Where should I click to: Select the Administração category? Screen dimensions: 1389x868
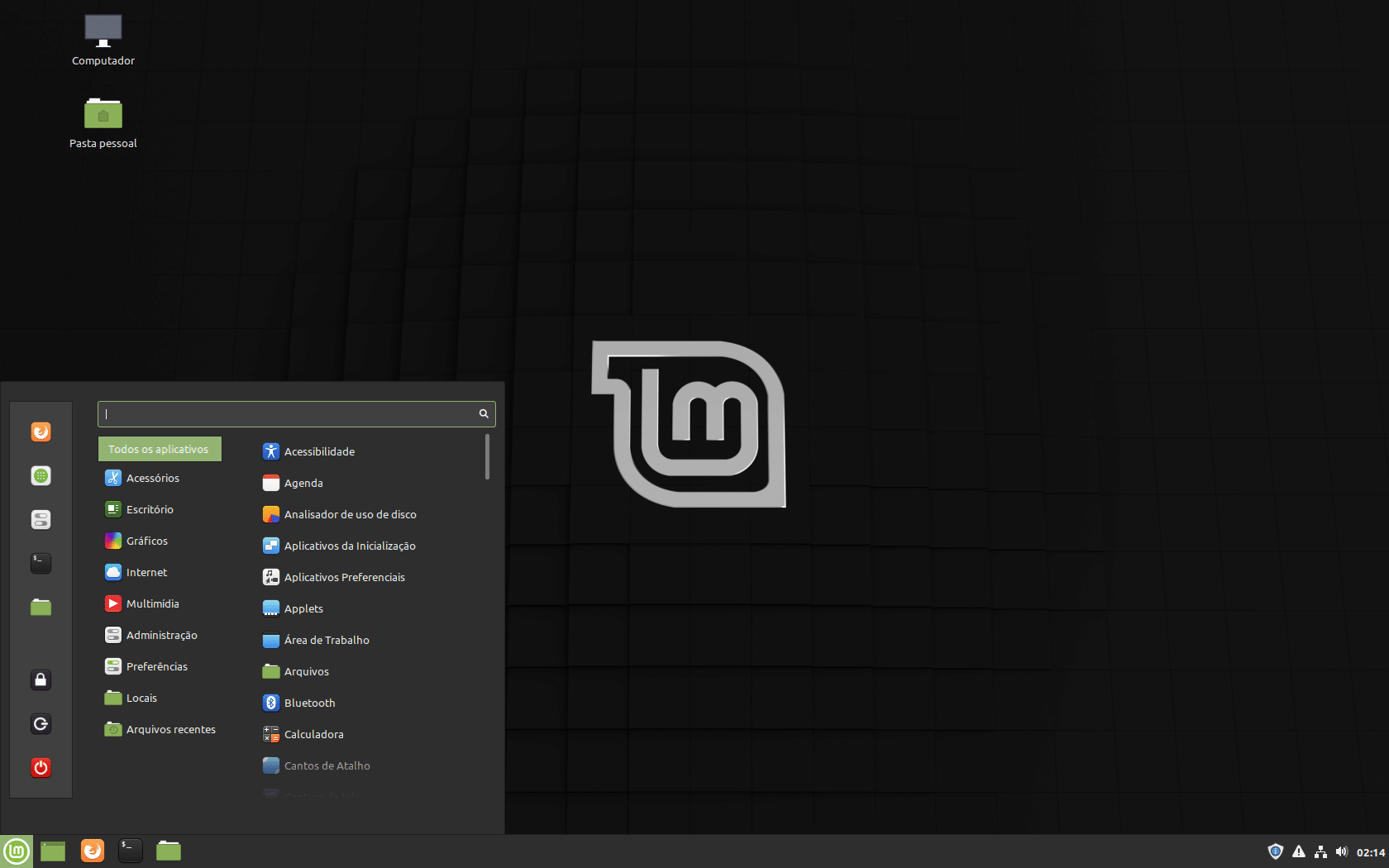160,635
